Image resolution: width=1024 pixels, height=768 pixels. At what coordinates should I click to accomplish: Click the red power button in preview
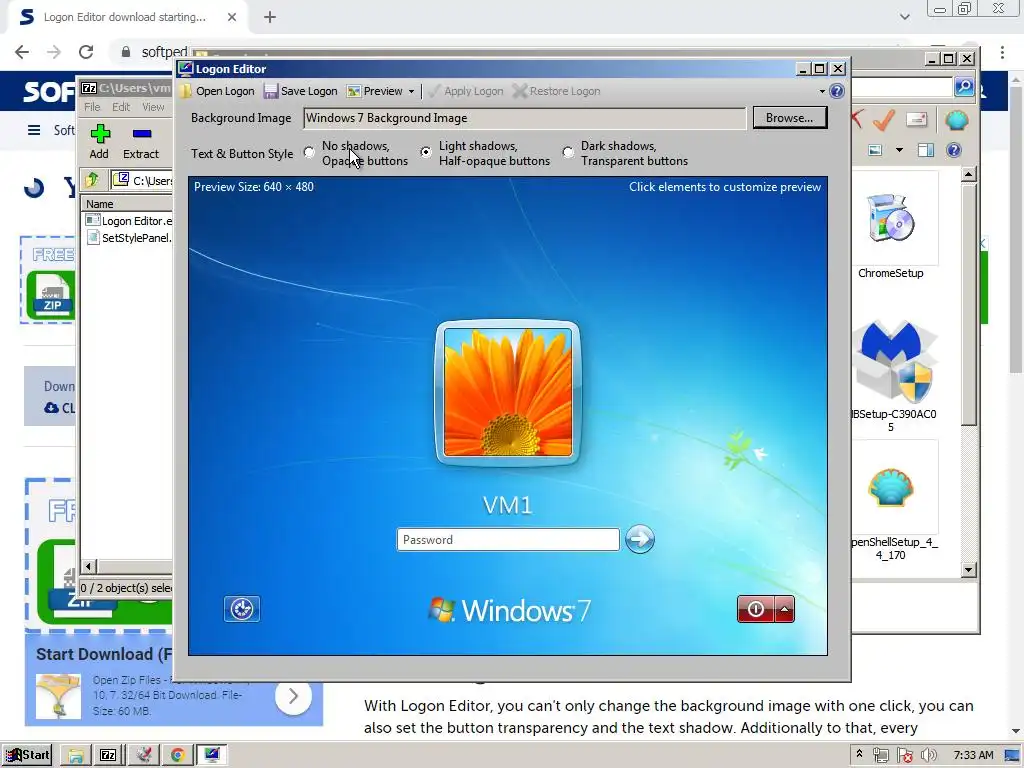(756, 609)
